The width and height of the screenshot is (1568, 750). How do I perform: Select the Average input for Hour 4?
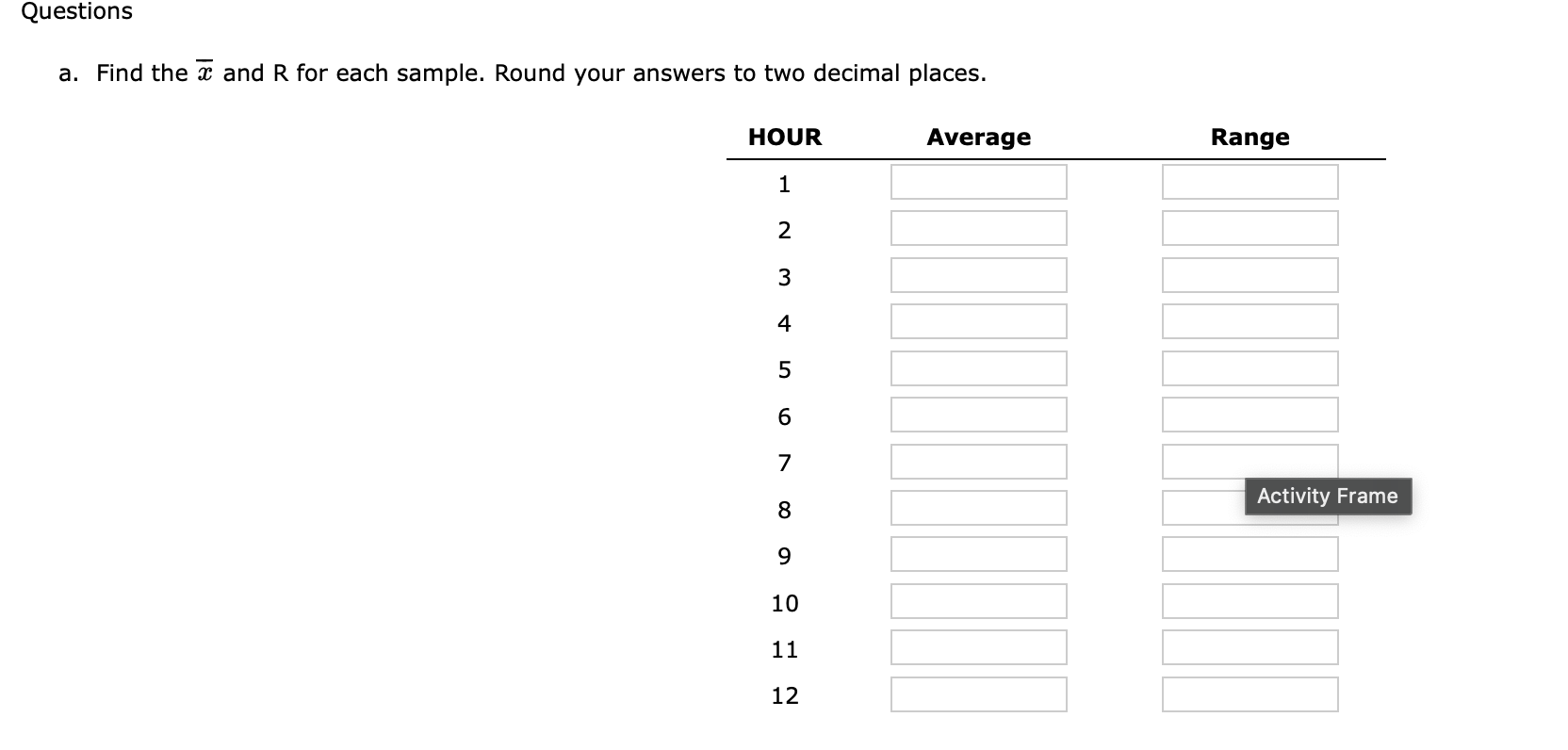pyautogui.click(x=978, y=321)
